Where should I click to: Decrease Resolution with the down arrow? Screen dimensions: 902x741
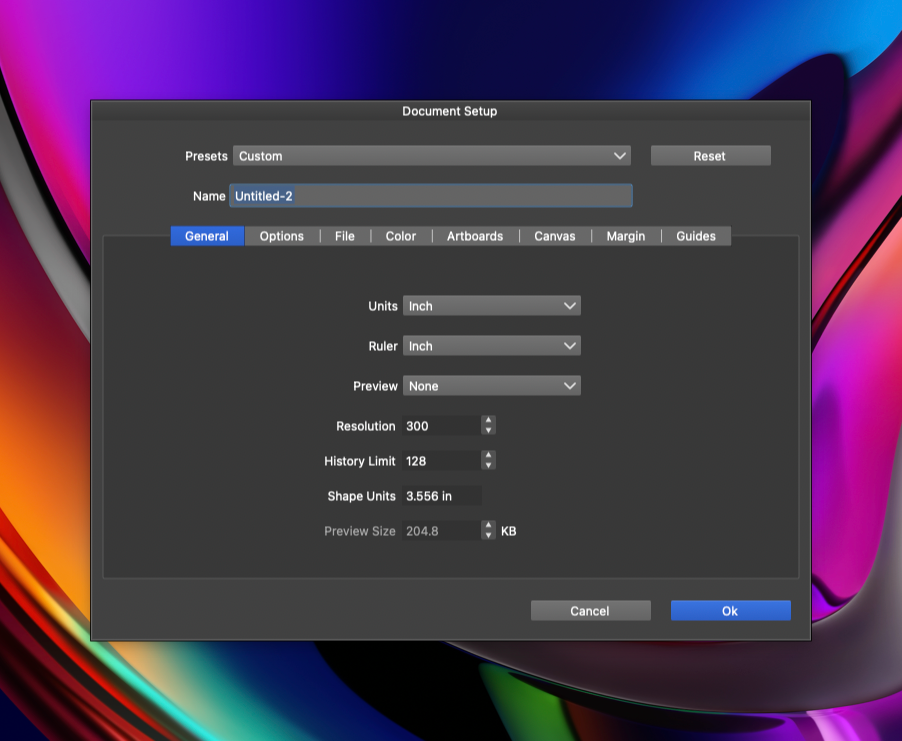[x=488, y=430]
